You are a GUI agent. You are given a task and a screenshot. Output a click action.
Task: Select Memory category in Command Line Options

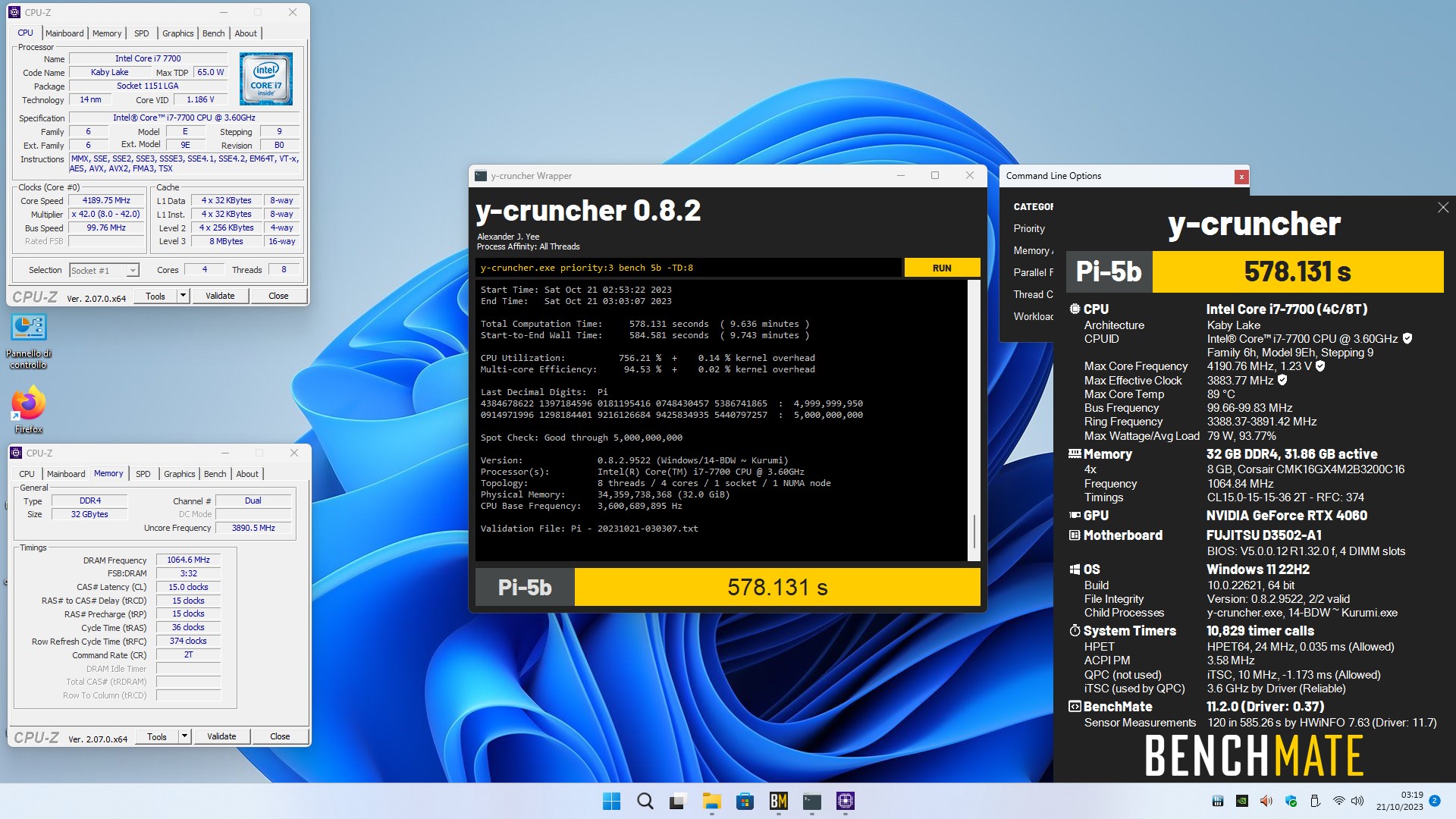[x=1032, y=250]
